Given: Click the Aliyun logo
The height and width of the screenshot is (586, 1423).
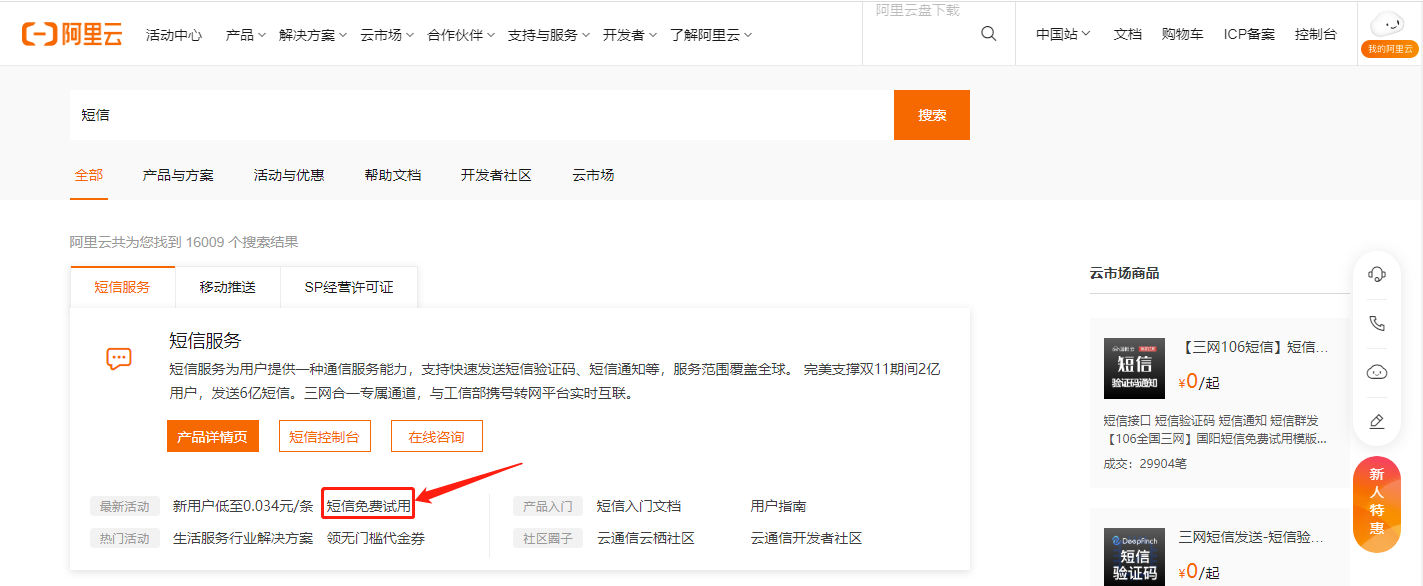Looking at the screenshot, I should 72,34.
